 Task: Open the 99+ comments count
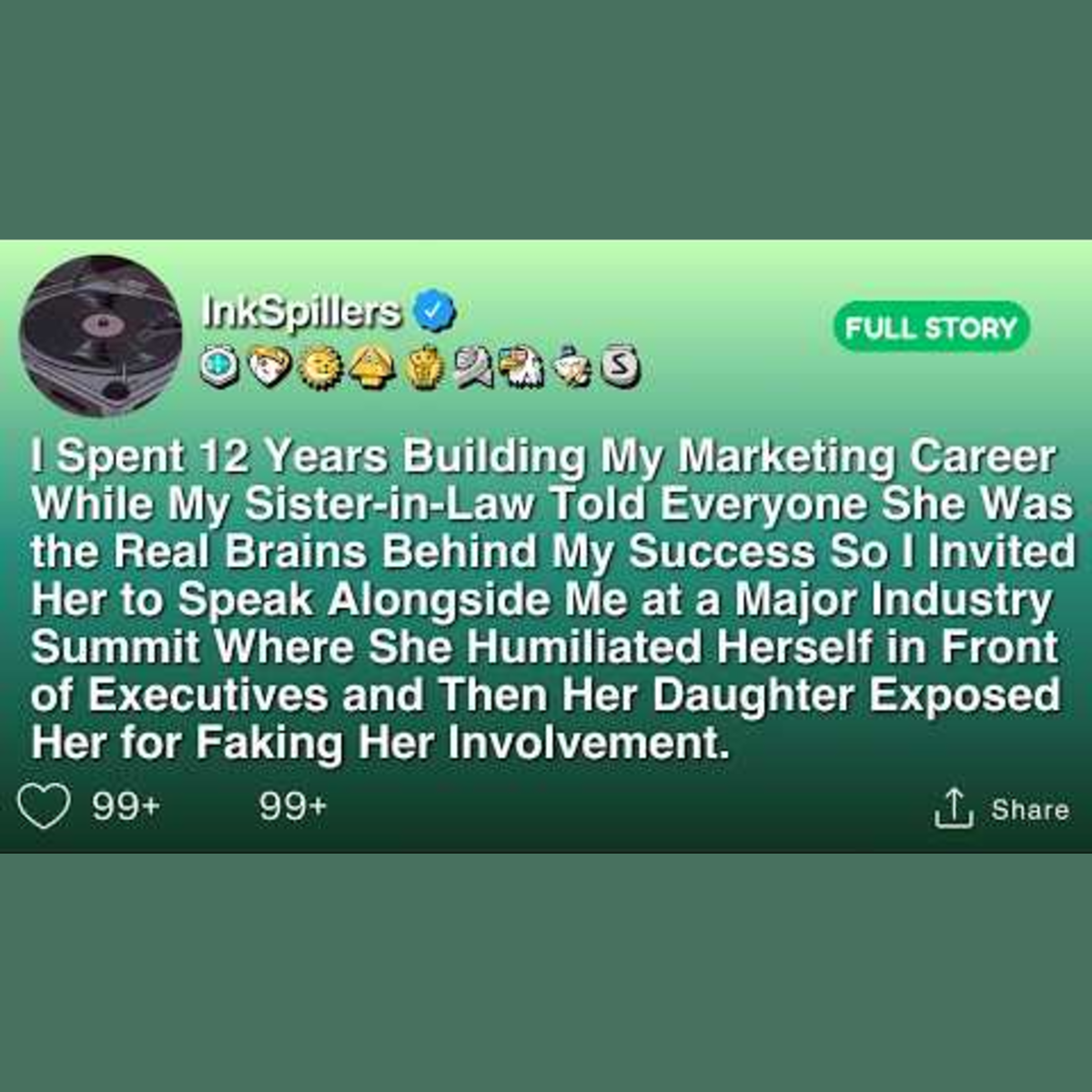(292, 806)
